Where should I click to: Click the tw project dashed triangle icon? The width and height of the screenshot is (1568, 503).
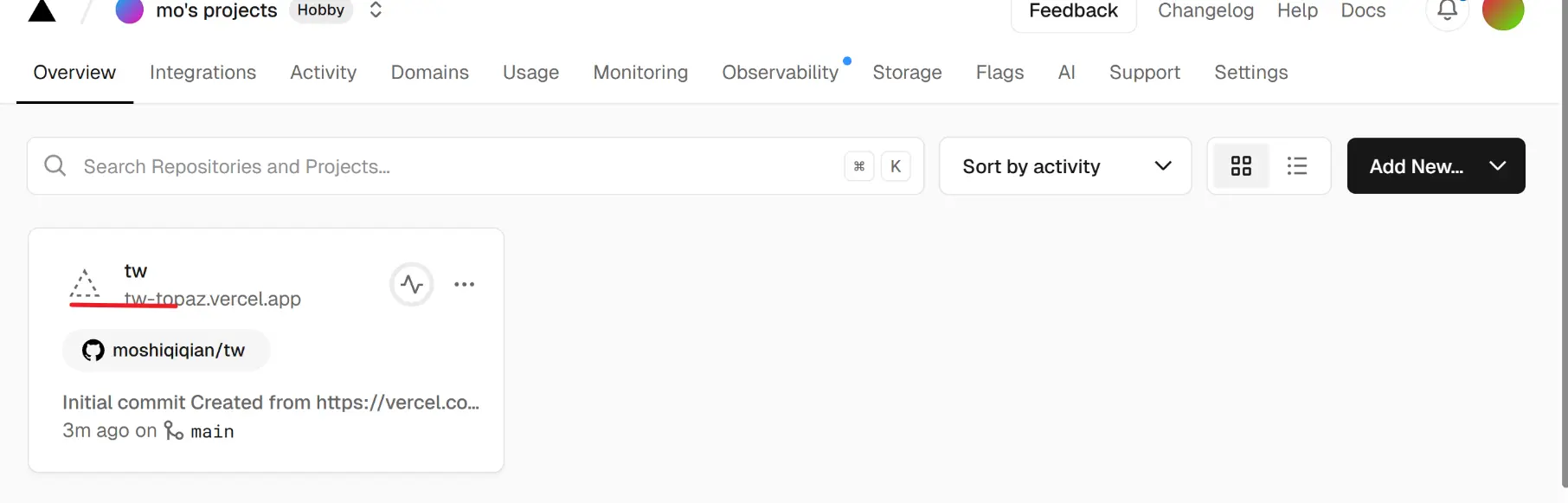[x=85, y=284]
